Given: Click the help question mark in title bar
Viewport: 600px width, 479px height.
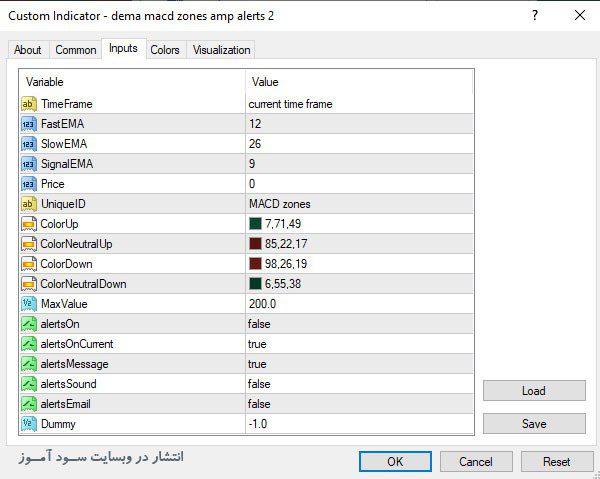Looking at the screenshot, I should (535, 16).
